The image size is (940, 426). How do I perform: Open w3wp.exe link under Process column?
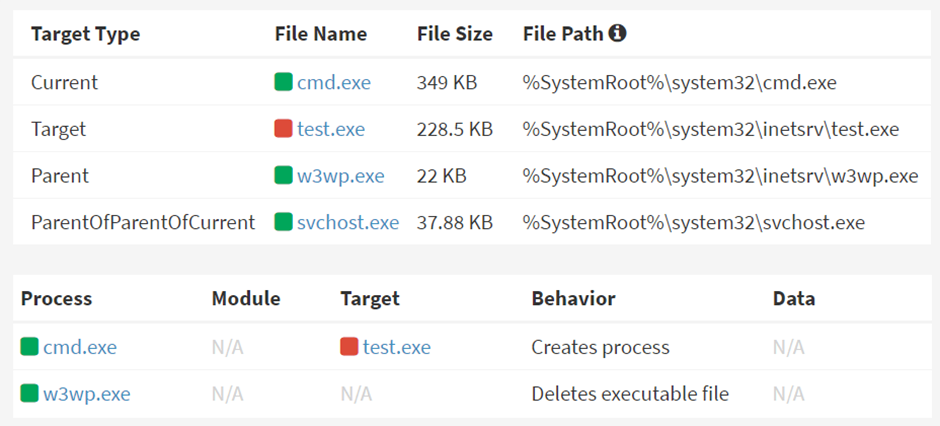click(x=86, y=394)
